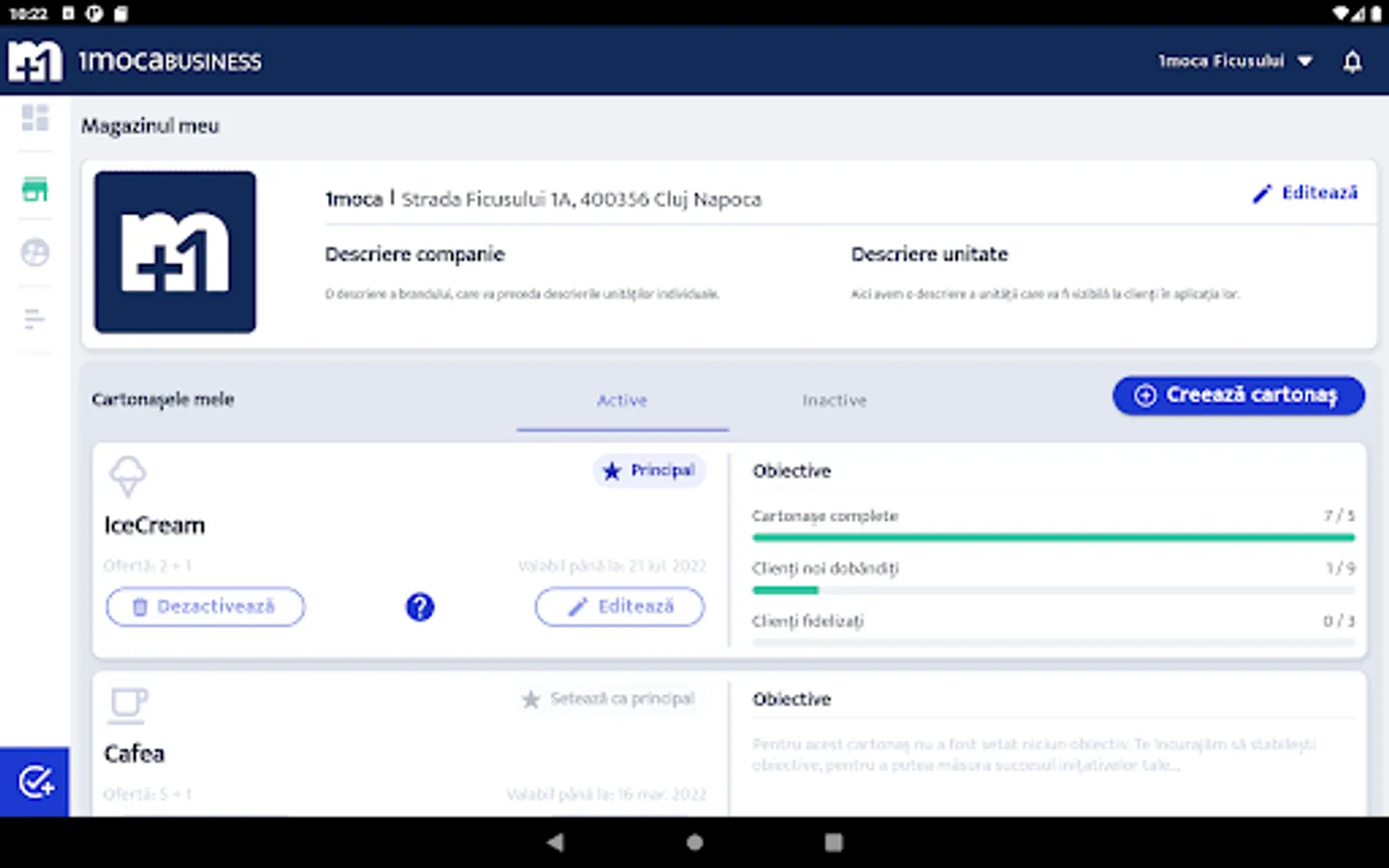1389x868 pixels.
Task: Tap the Android back navigation button
Action: 556,842
